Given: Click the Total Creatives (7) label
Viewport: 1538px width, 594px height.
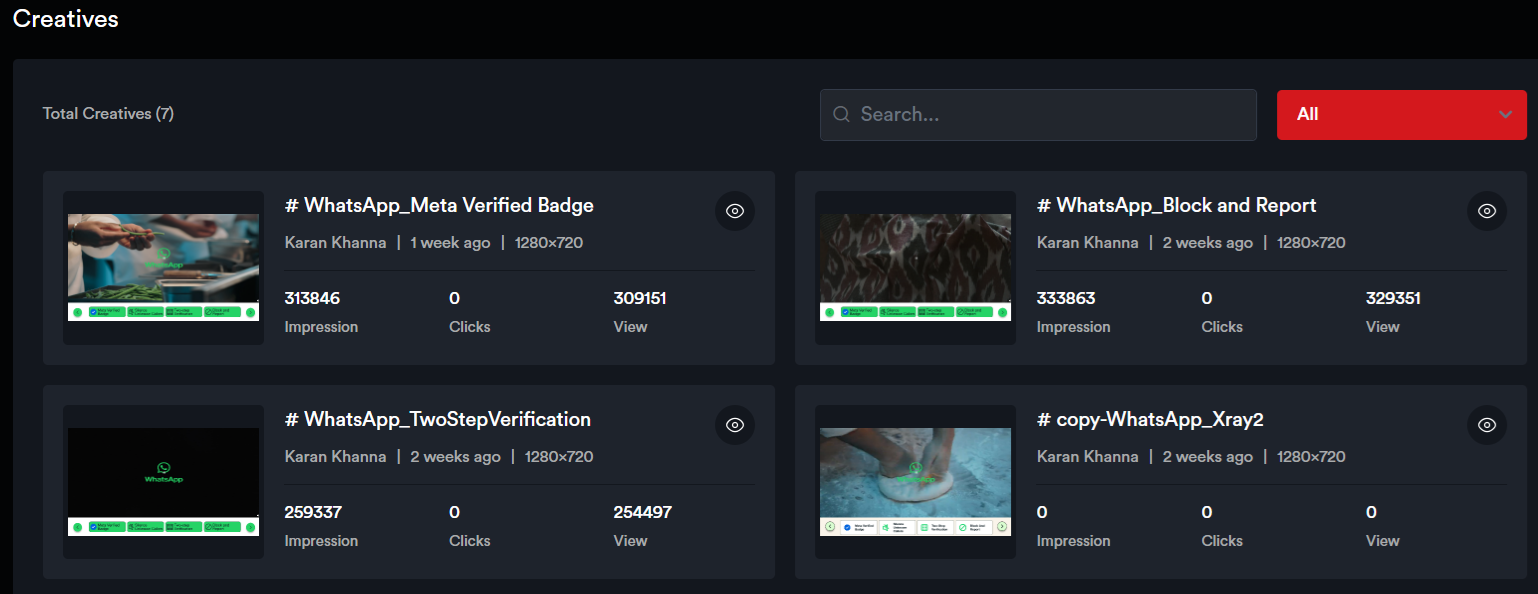Looking at the screenshot, I should (108, 114).
